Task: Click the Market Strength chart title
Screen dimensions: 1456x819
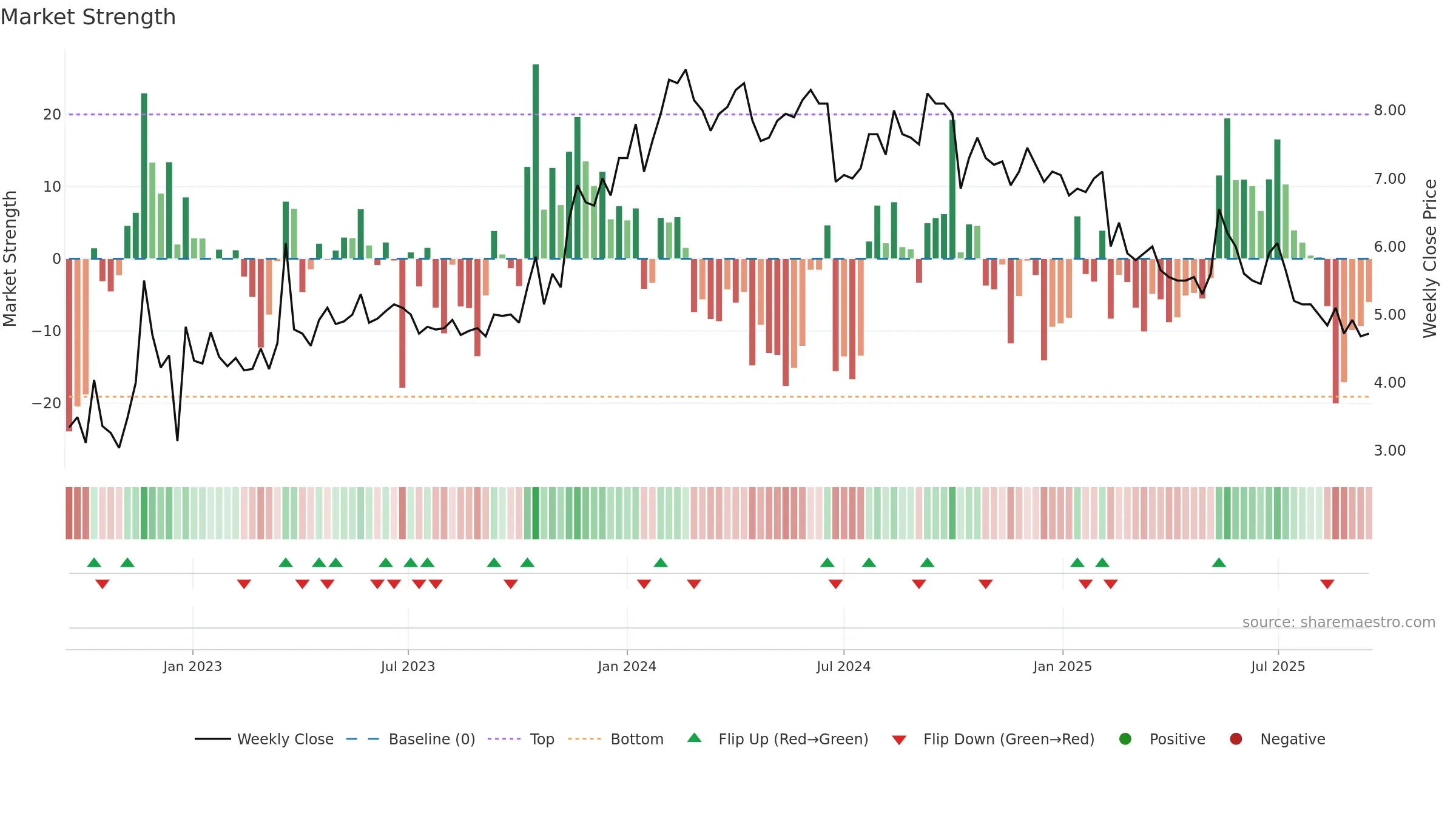Action: pos(88,17)
